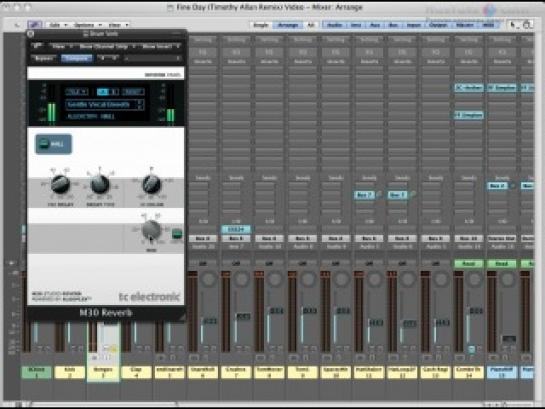Toggle Bypass in the plug-in header
This screenshot has width=545, height=409.
tap(44, 58)
